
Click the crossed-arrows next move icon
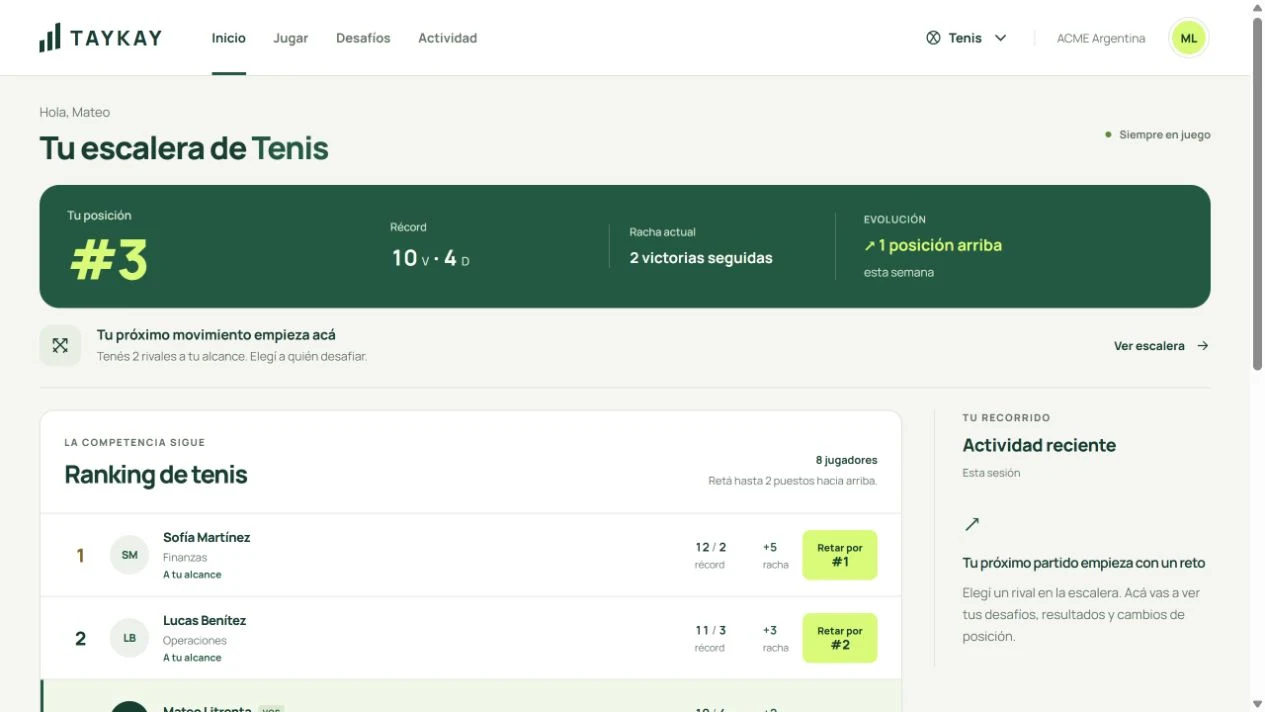[60, 346]
